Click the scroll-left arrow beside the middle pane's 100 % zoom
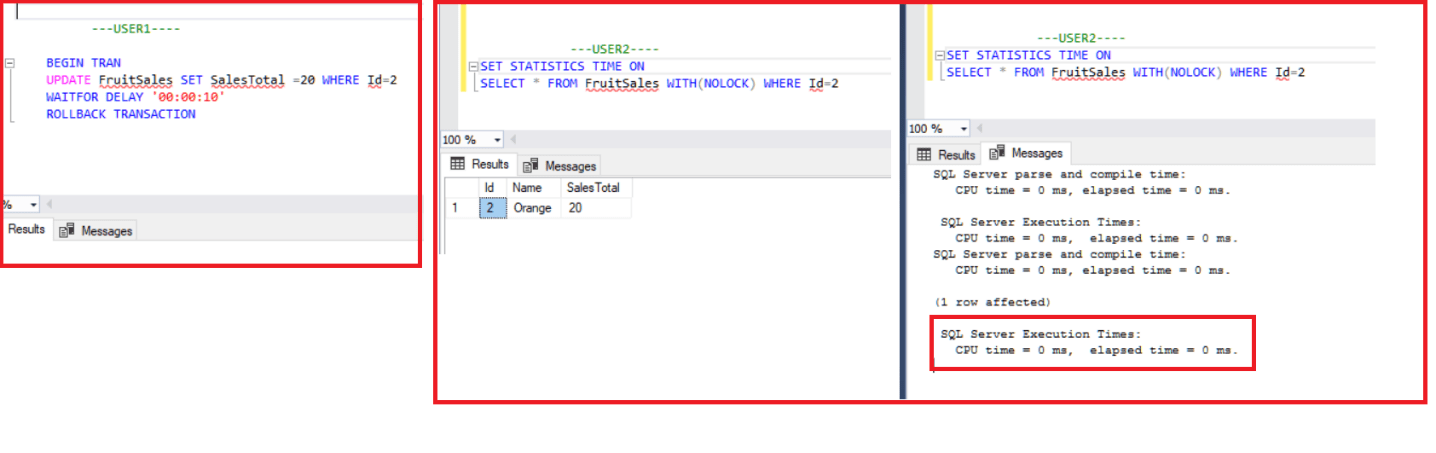The height and width of the screenshot is (453, 1436). (514, 140)
